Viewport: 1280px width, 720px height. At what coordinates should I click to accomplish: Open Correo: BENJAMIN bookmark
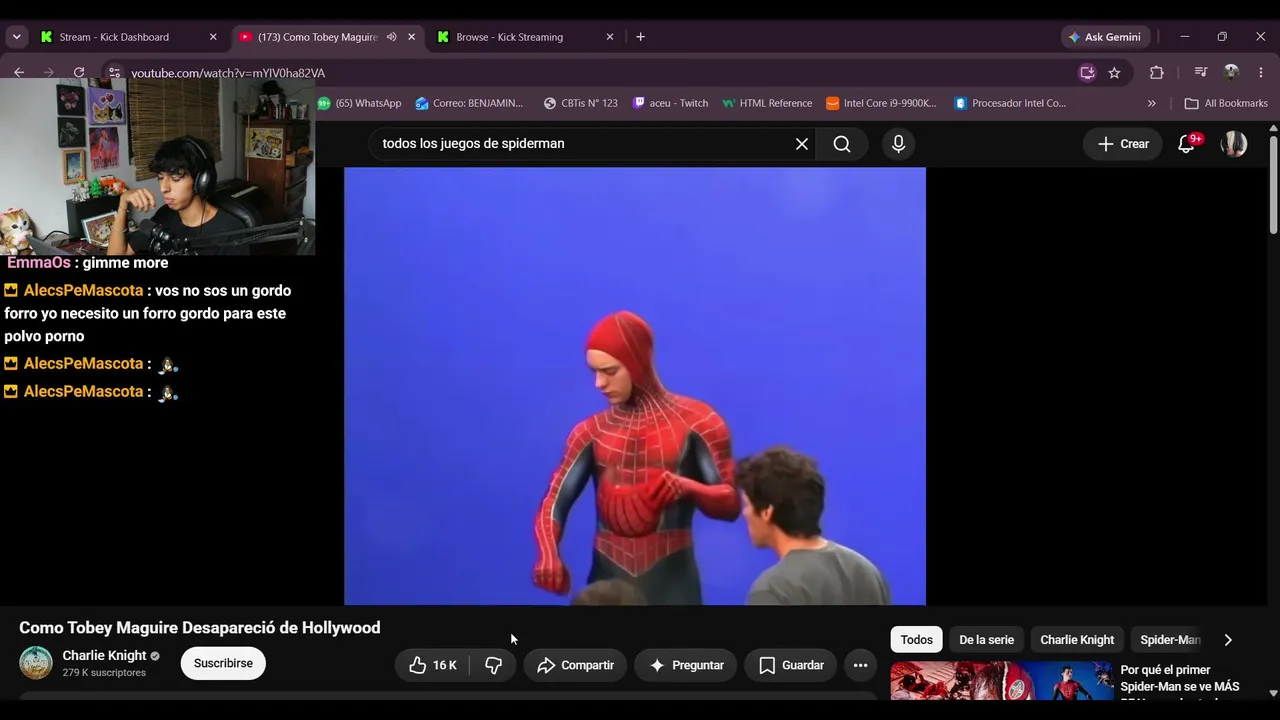pos(469,103)
